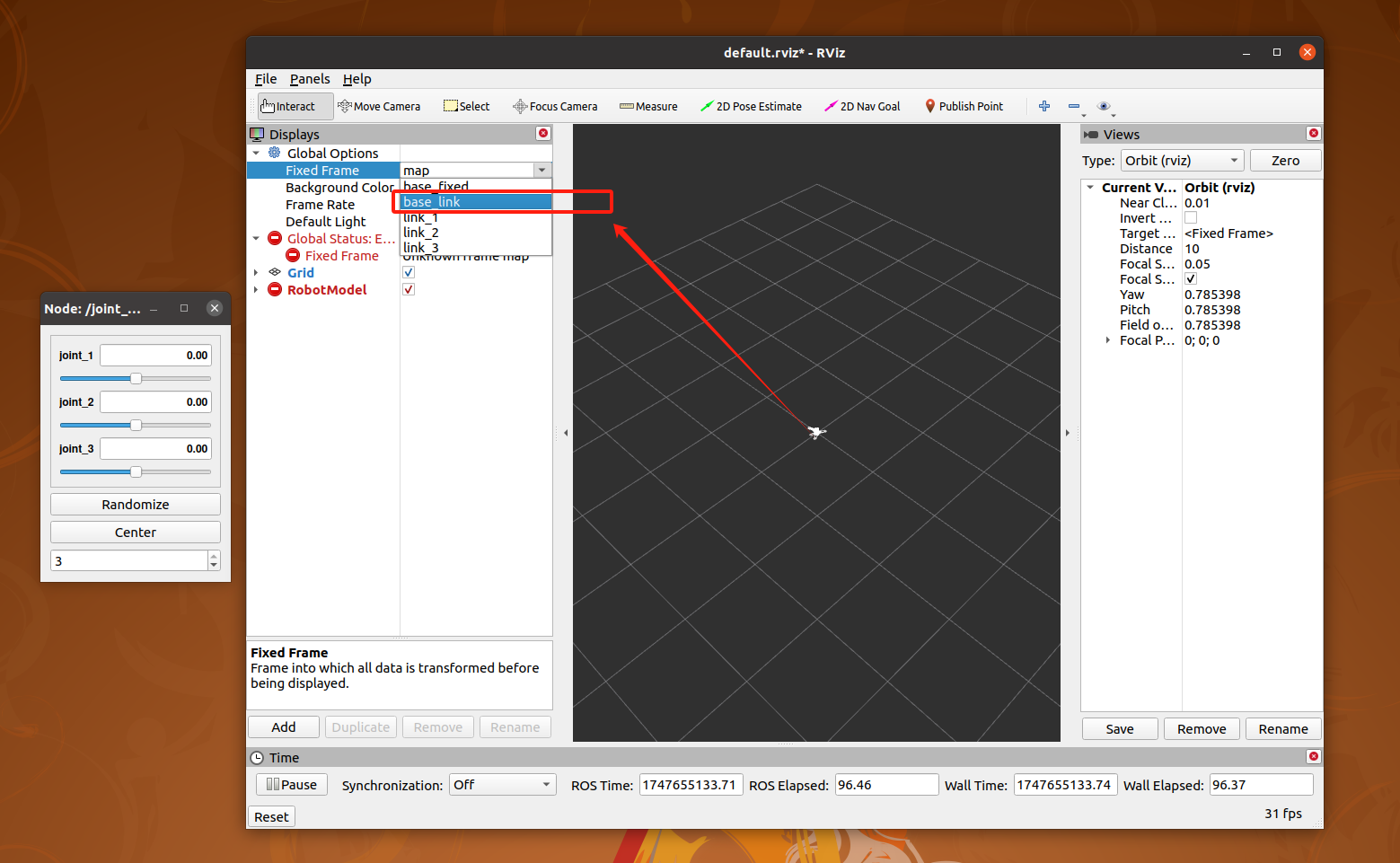Open the Help menu
The width and height of the screenshot is (1400, 863).
click(357, 79)
